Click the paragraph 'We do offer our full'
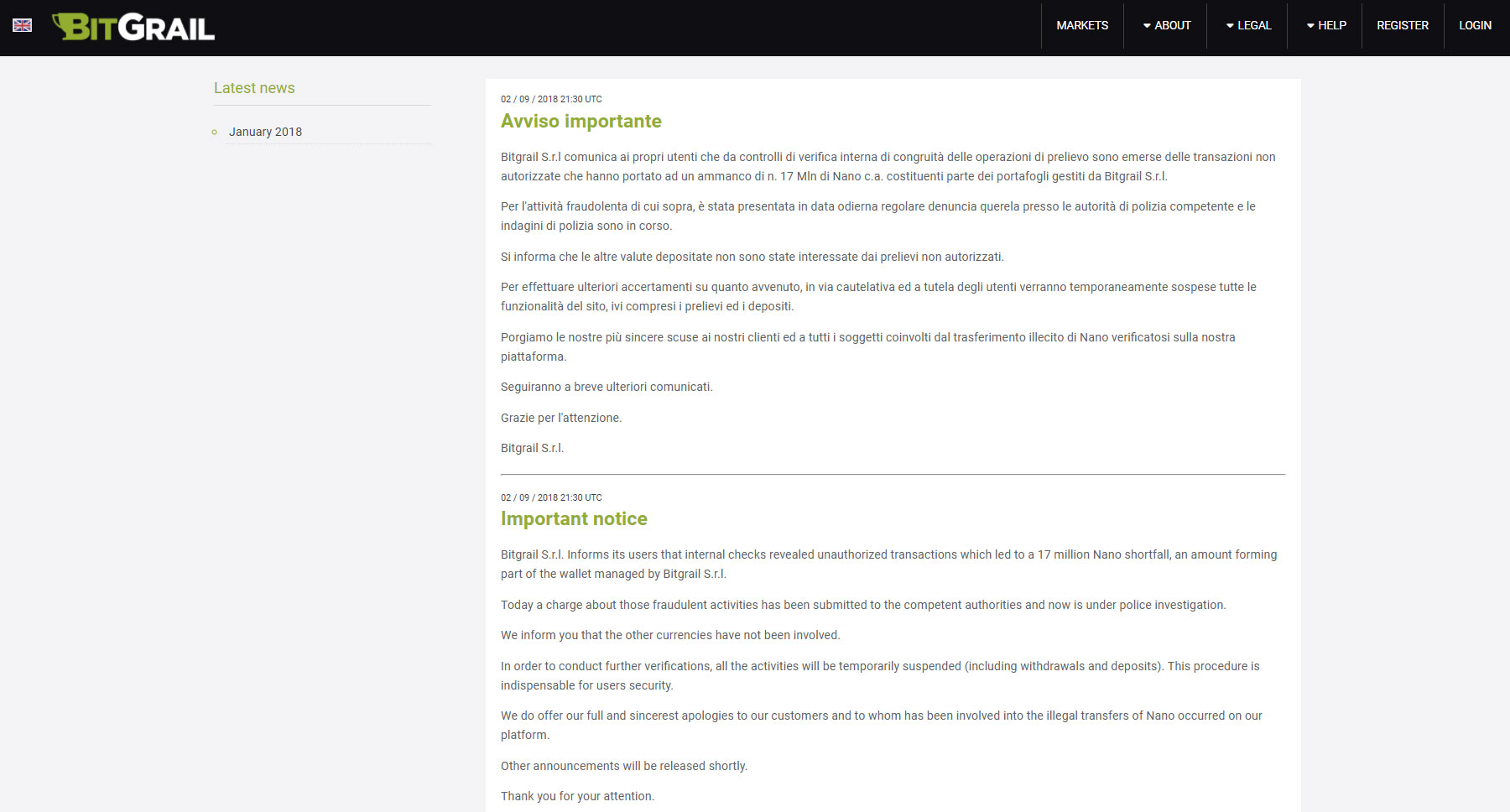The height and width of the screenshot is (812, 1510). tap(882, 725)
